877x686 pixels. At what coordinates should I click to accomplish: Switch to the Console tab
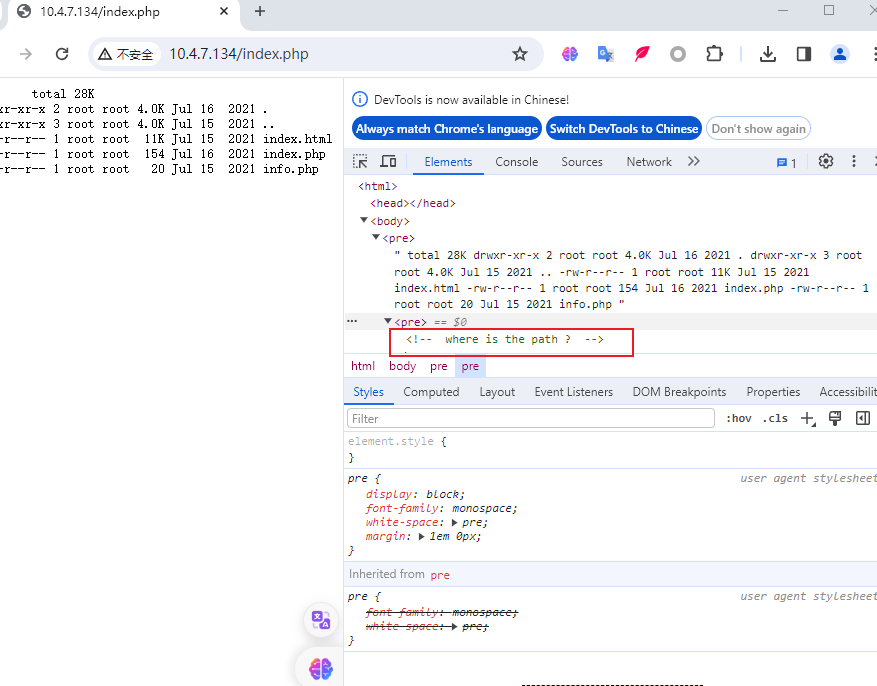click(x=516, y=162)
